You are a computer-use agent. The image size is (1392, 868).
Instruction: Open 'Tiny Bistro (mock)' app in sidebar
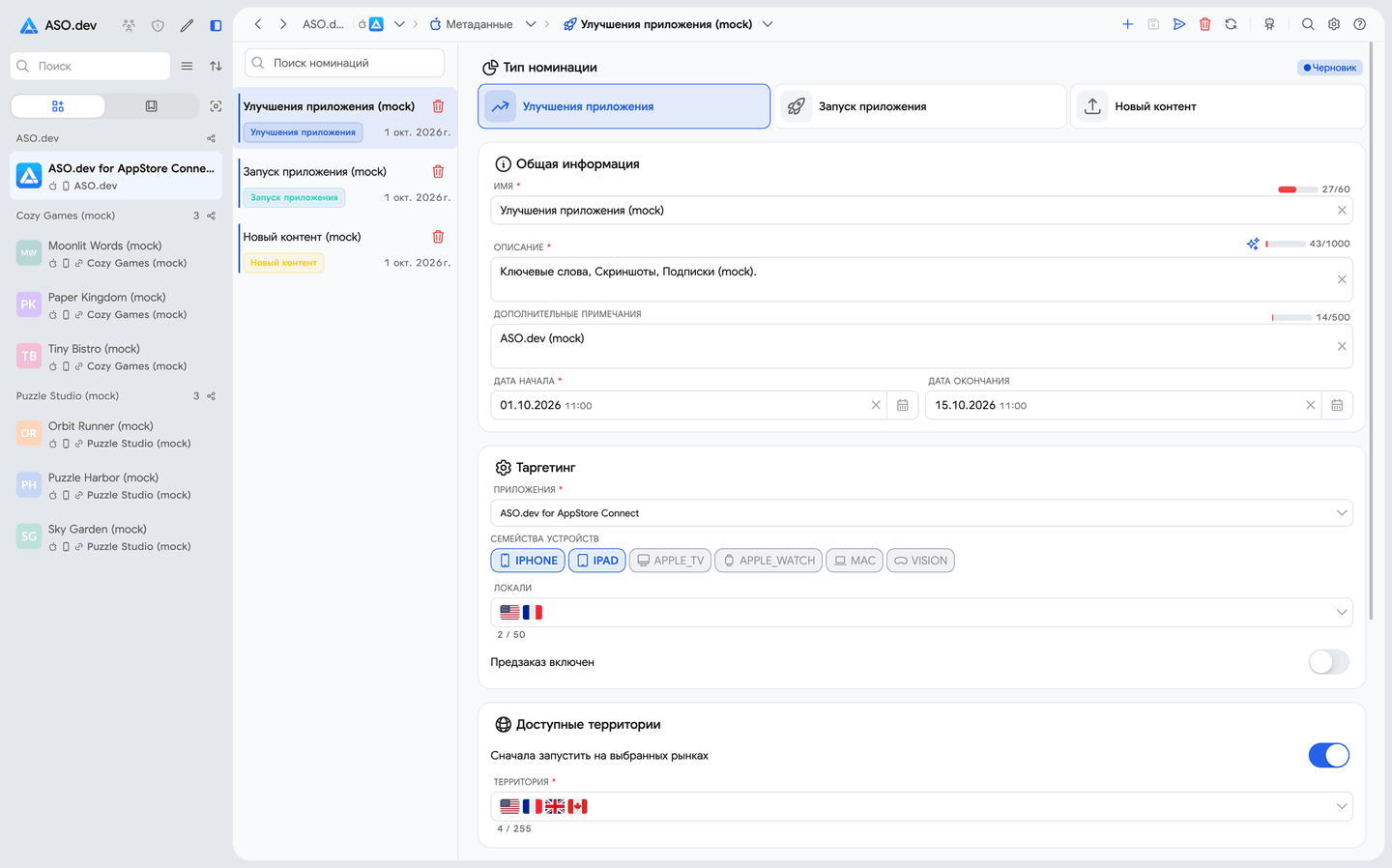pyautogui.click(x=116, y=357)
